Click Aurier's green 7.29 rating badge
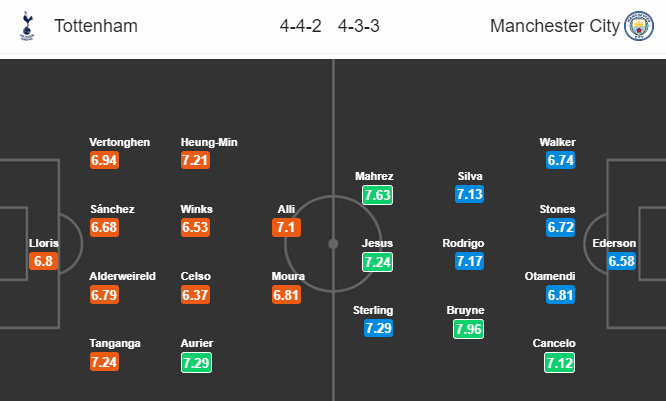The height and width of the screenshot is (401, 666). click(196, 363)
